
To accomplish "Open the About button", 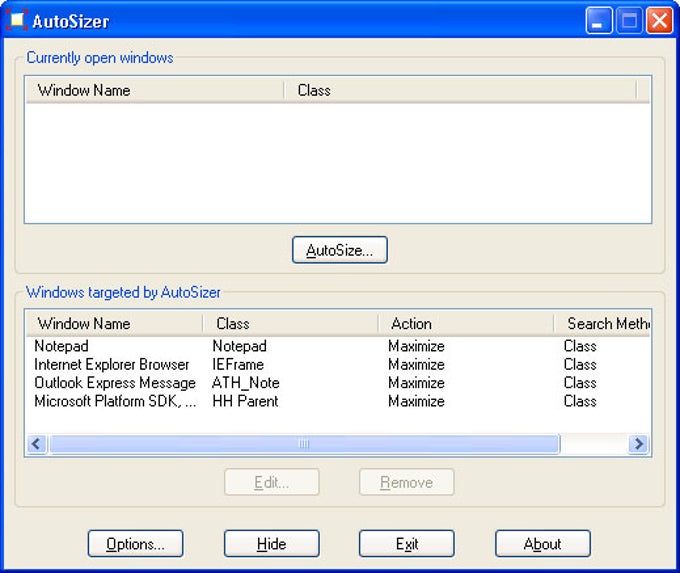I will 543,544.
